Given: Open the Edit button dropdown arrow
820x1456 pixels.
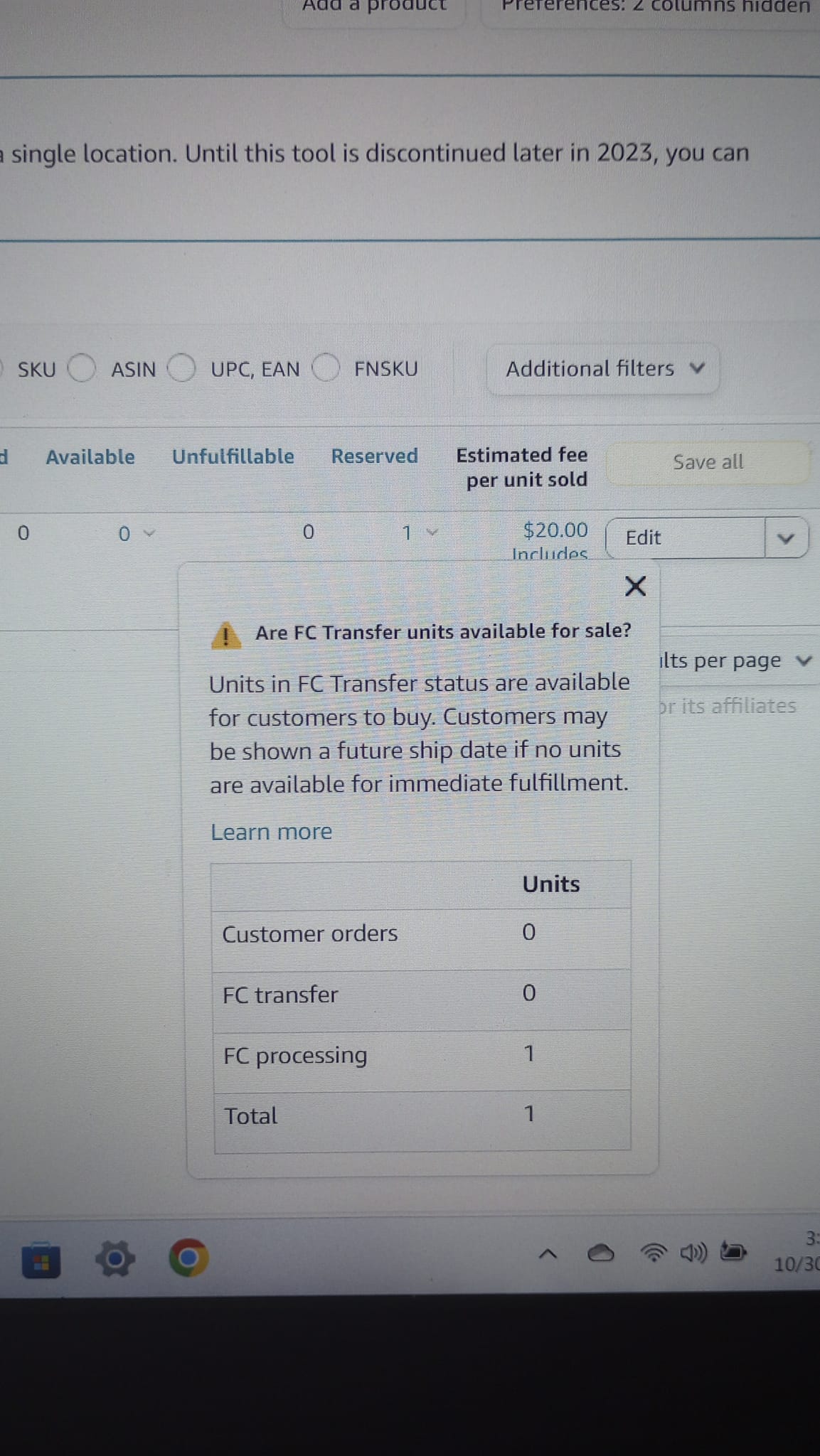Looking at the screenshot, I should pos(786,537).
